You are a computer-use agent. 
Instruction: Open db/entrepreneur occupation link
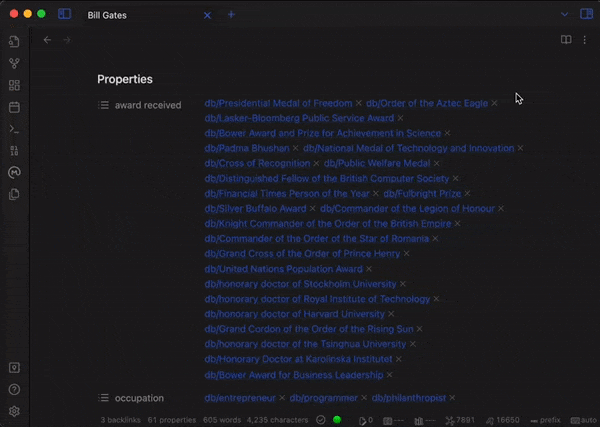tap(240, 398)
